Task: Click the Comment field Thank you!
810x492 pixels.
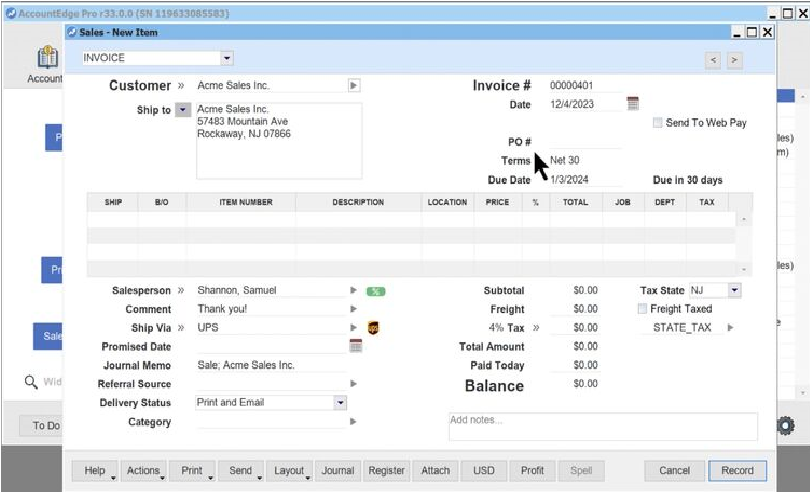Action: click(x=271, y=309)
